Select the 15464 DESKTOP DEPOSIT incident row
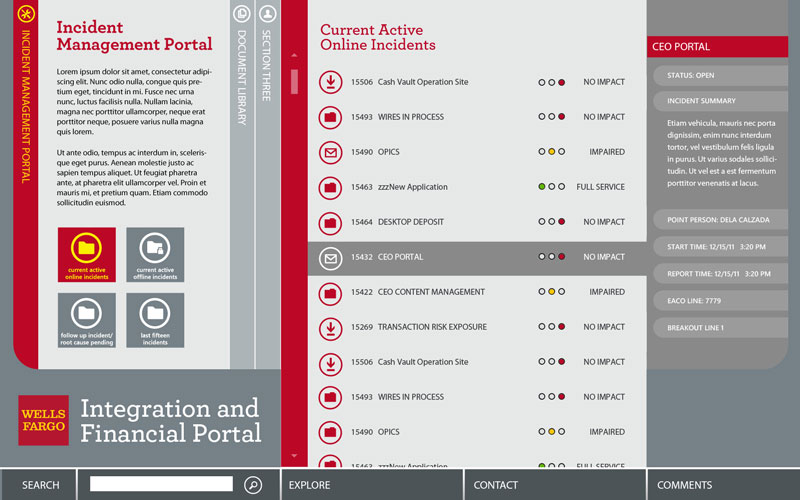Screen dimensions: 800x500 point(477,222)
